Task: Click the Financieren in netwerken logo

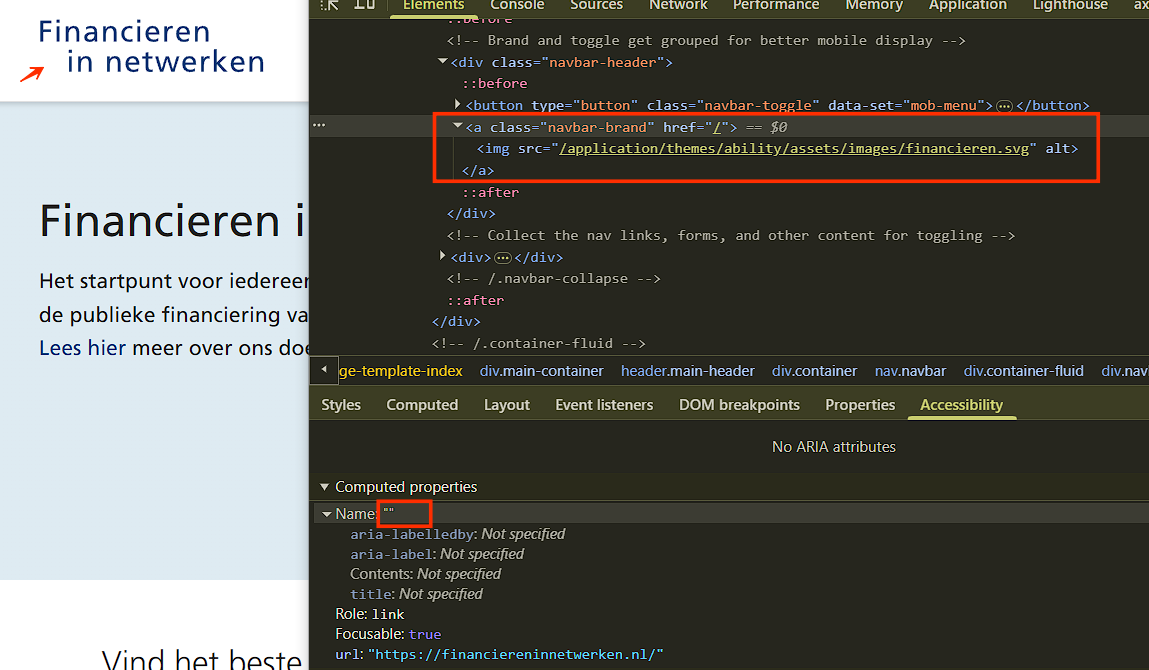Action: pos(151,48)
